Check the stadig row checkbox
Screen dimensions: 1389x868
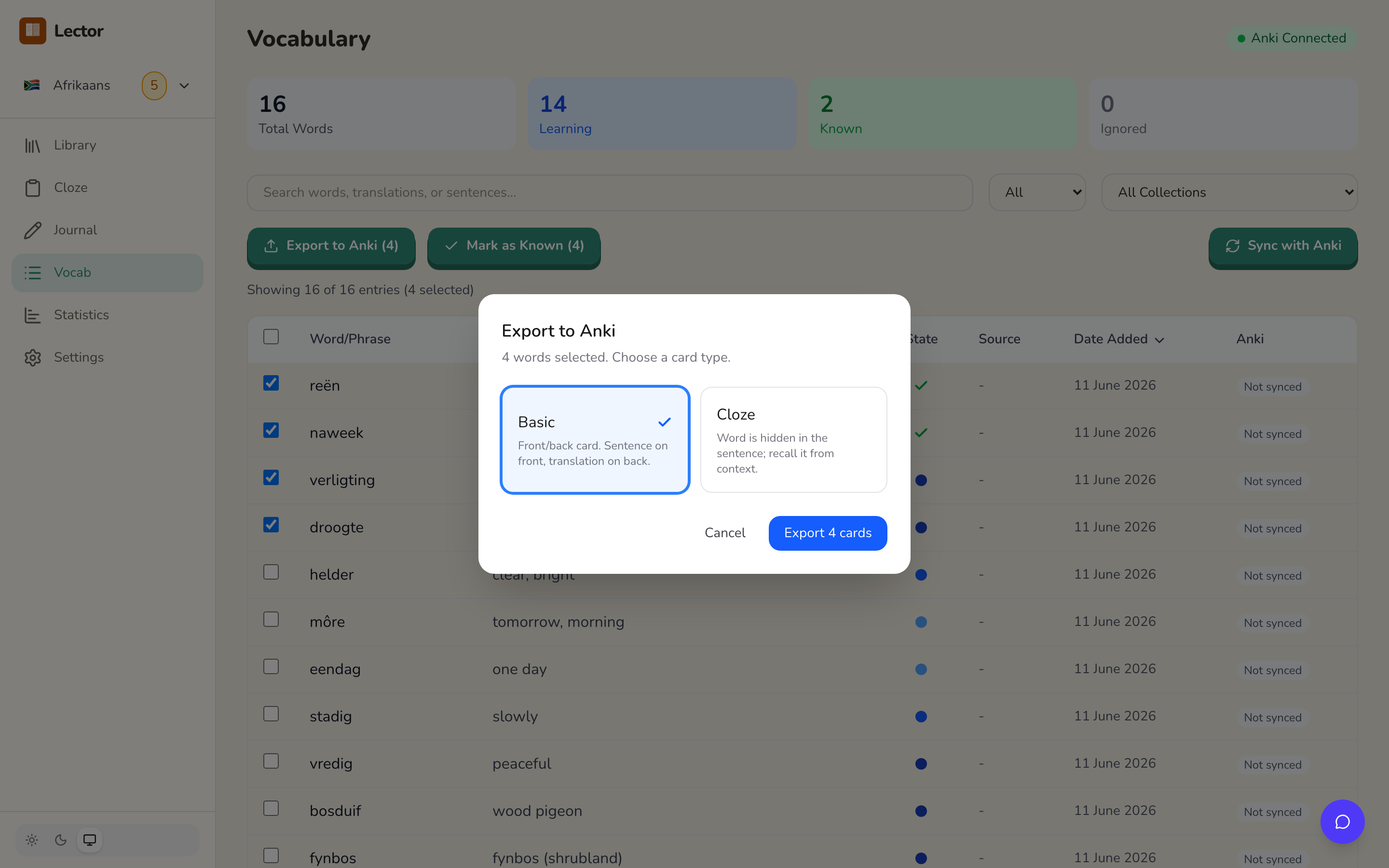[271, 714]
